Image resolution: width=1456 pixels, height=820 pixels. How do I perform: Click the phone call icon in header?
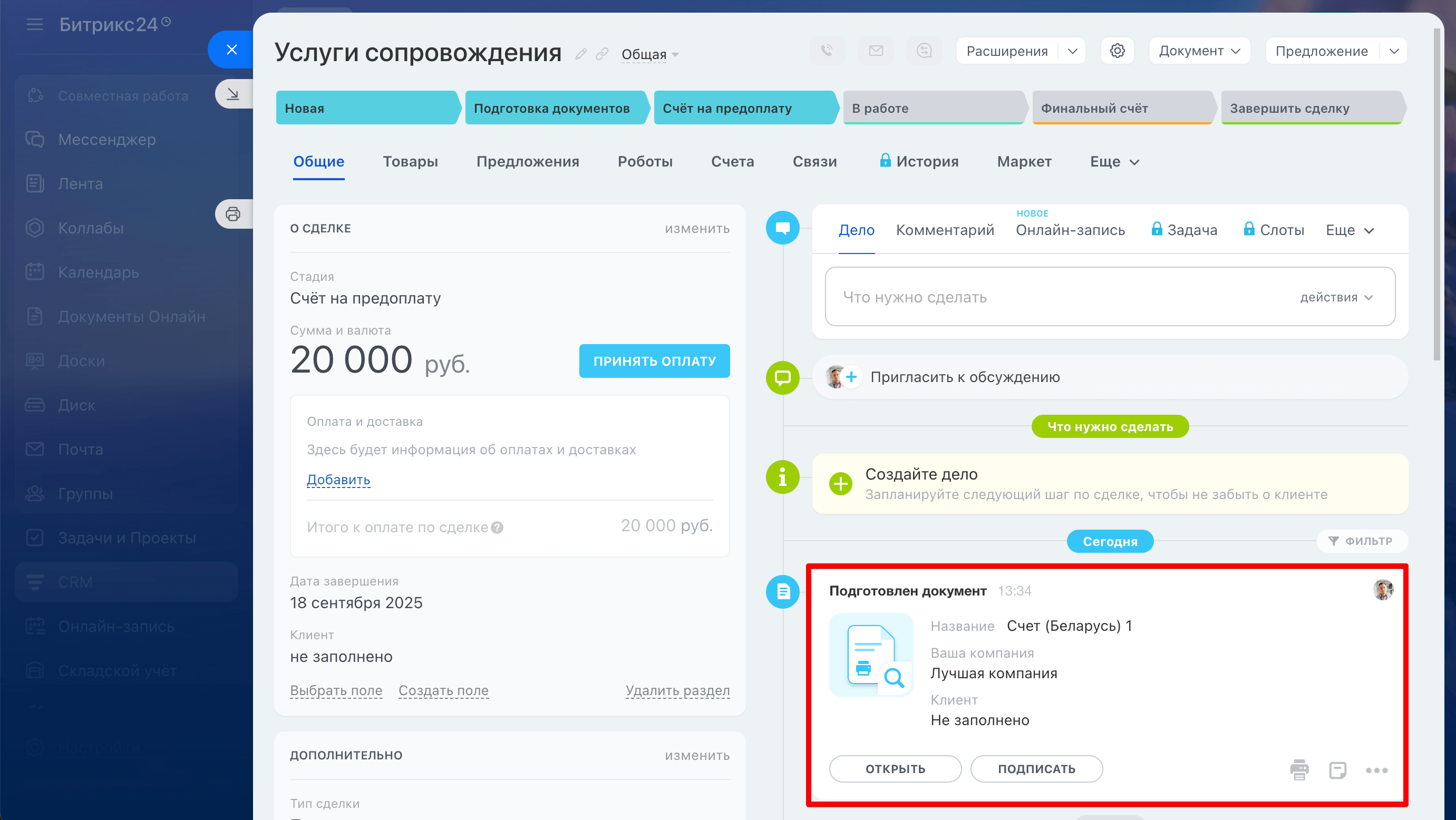[828, 51]
